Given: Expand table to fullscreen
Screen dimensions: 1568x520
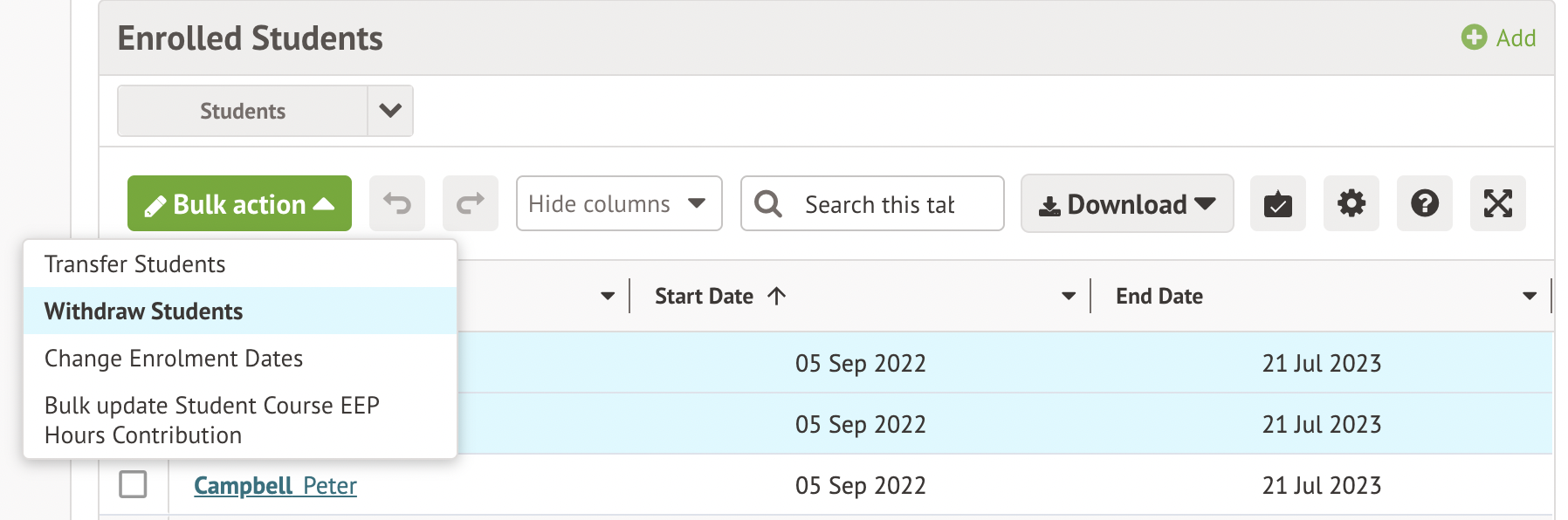Looking at the screenshot, I should tap(1497, 204).
